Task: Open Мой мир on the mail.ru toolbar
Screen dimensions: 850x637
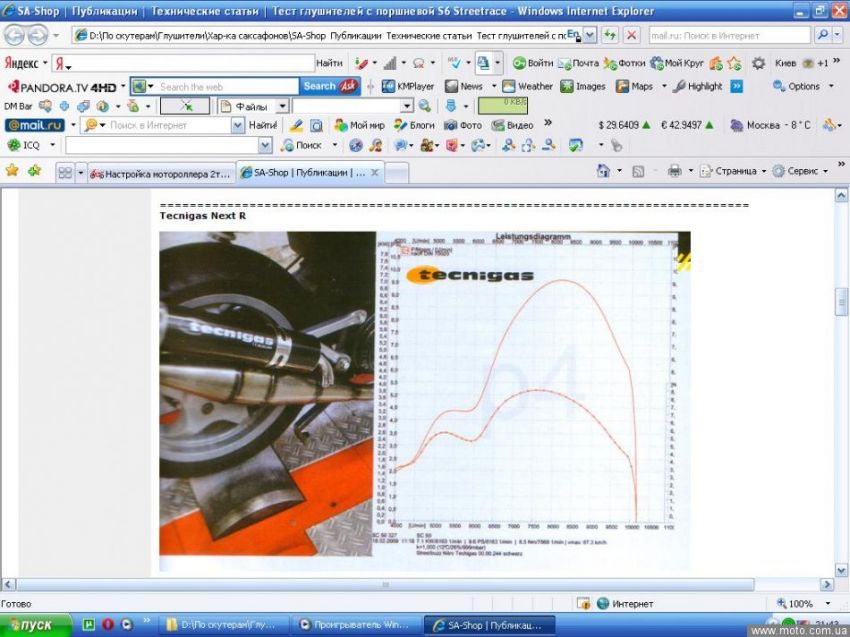Action: (360, 125)
